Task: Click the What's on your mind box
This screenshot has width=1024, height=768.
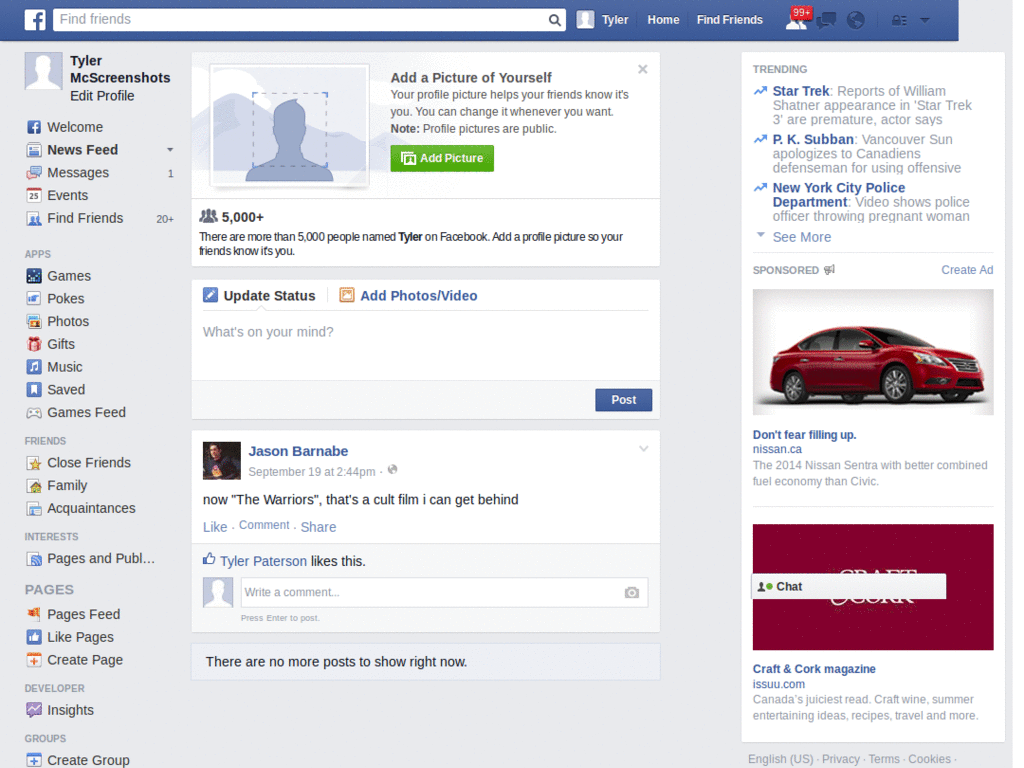Action: coord(425,347)
